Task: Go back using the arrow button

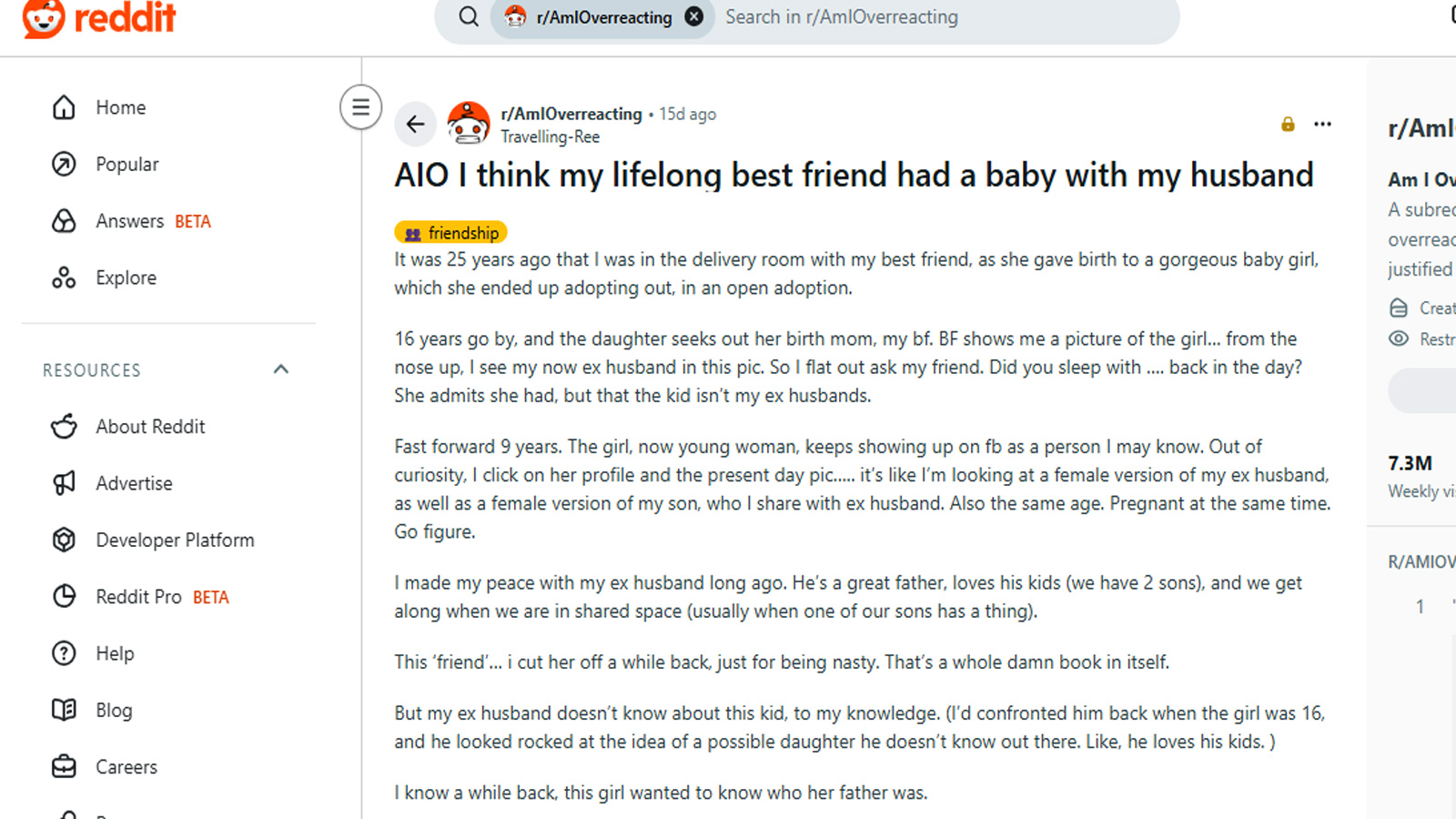Action: click(x=416, y=124)
